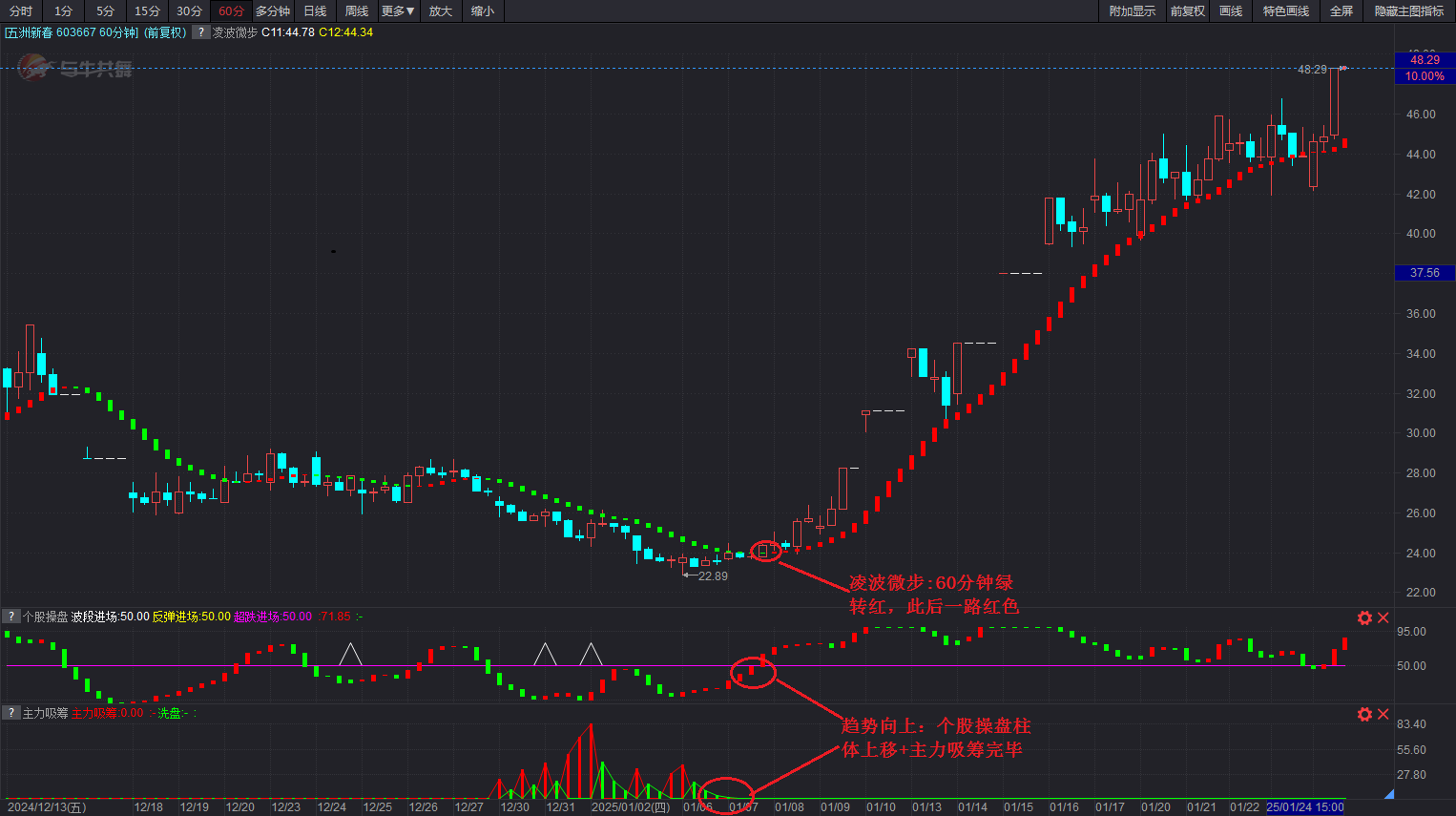Open the 画线 drawing tools
Screen dimensions: 1456x816
[x=1231, y=11]
